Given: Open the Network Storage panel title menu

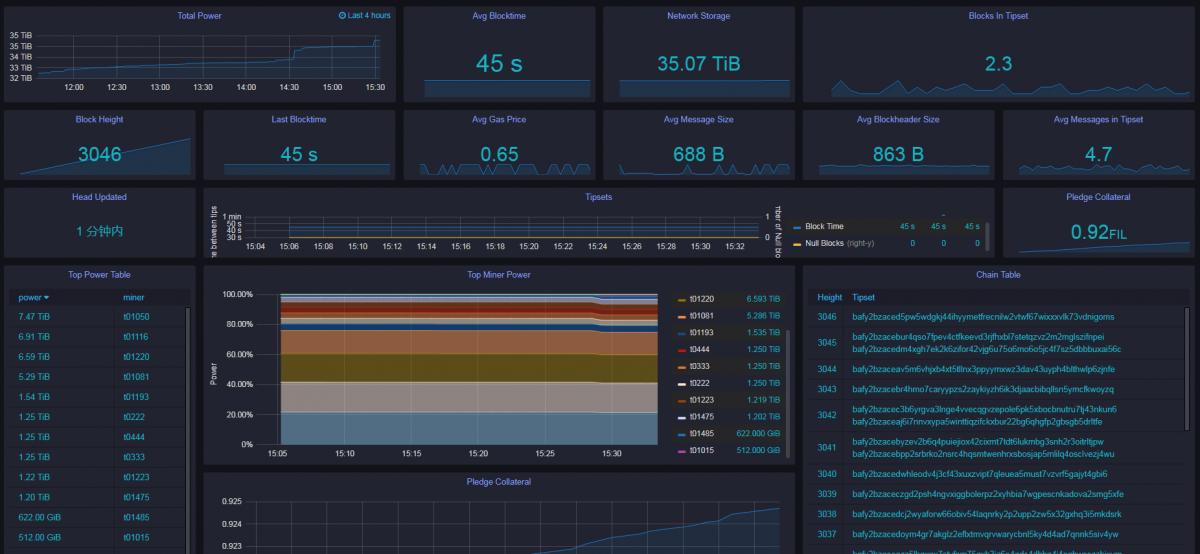Looking at the screenshot, I should [698, 16].
